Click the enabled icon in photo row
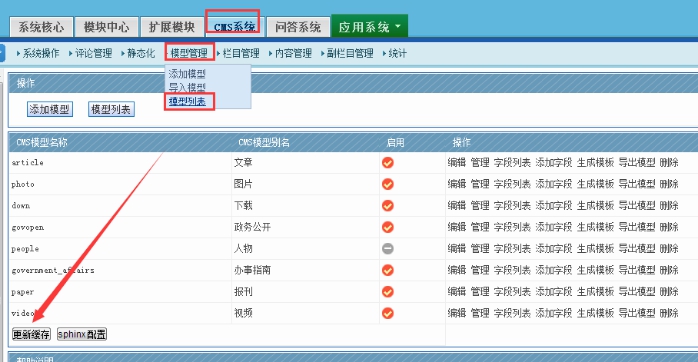This screenshot has height=362, width=698. (388, 184)
